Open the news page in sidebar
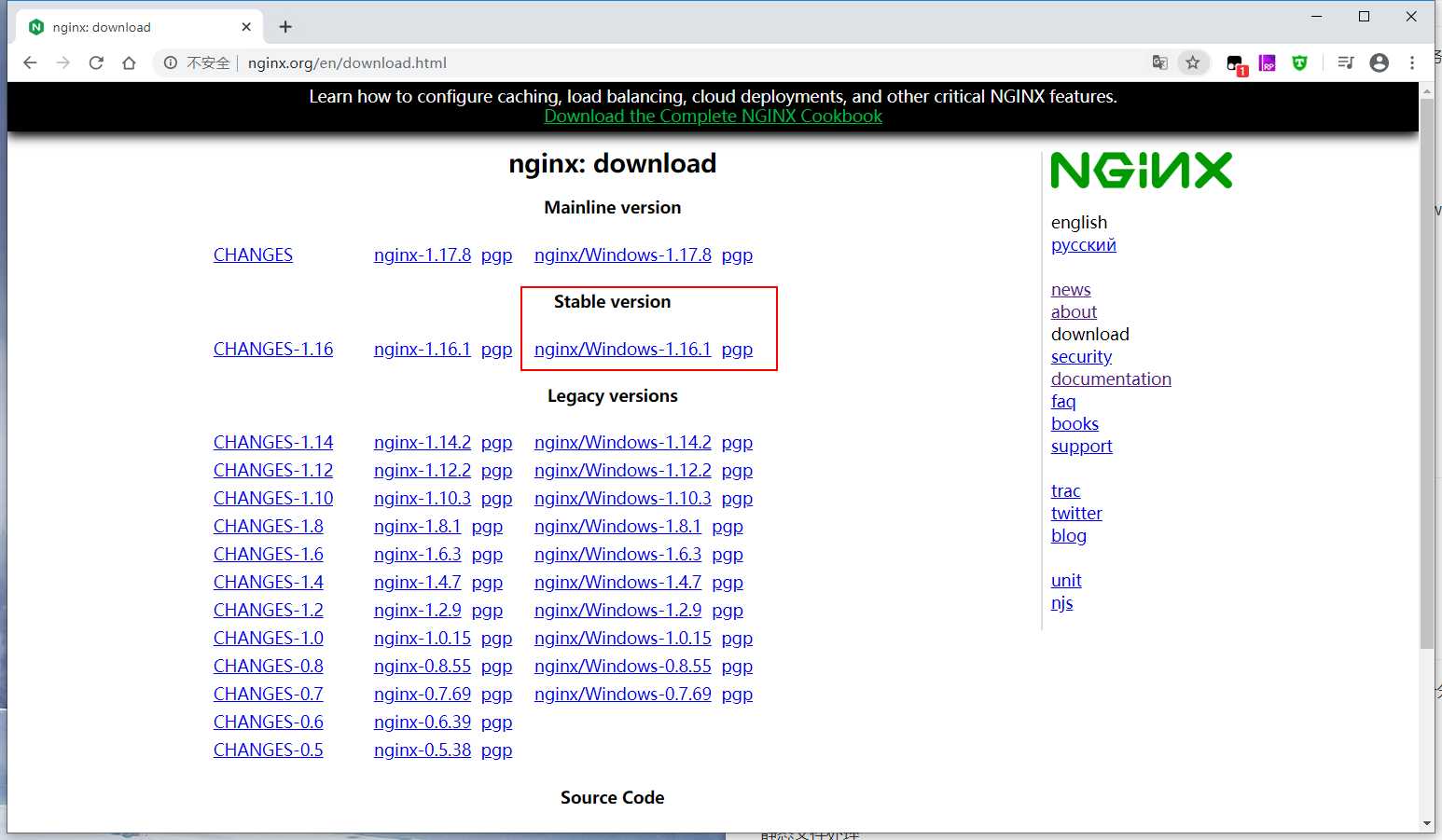 pos(1071,289)
